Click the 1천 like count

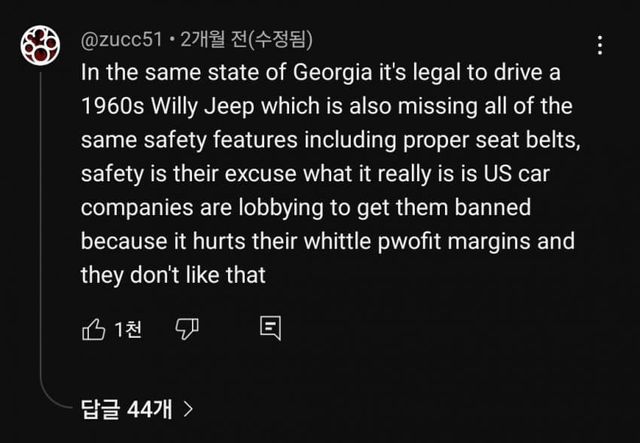click(x=128, y=328)
